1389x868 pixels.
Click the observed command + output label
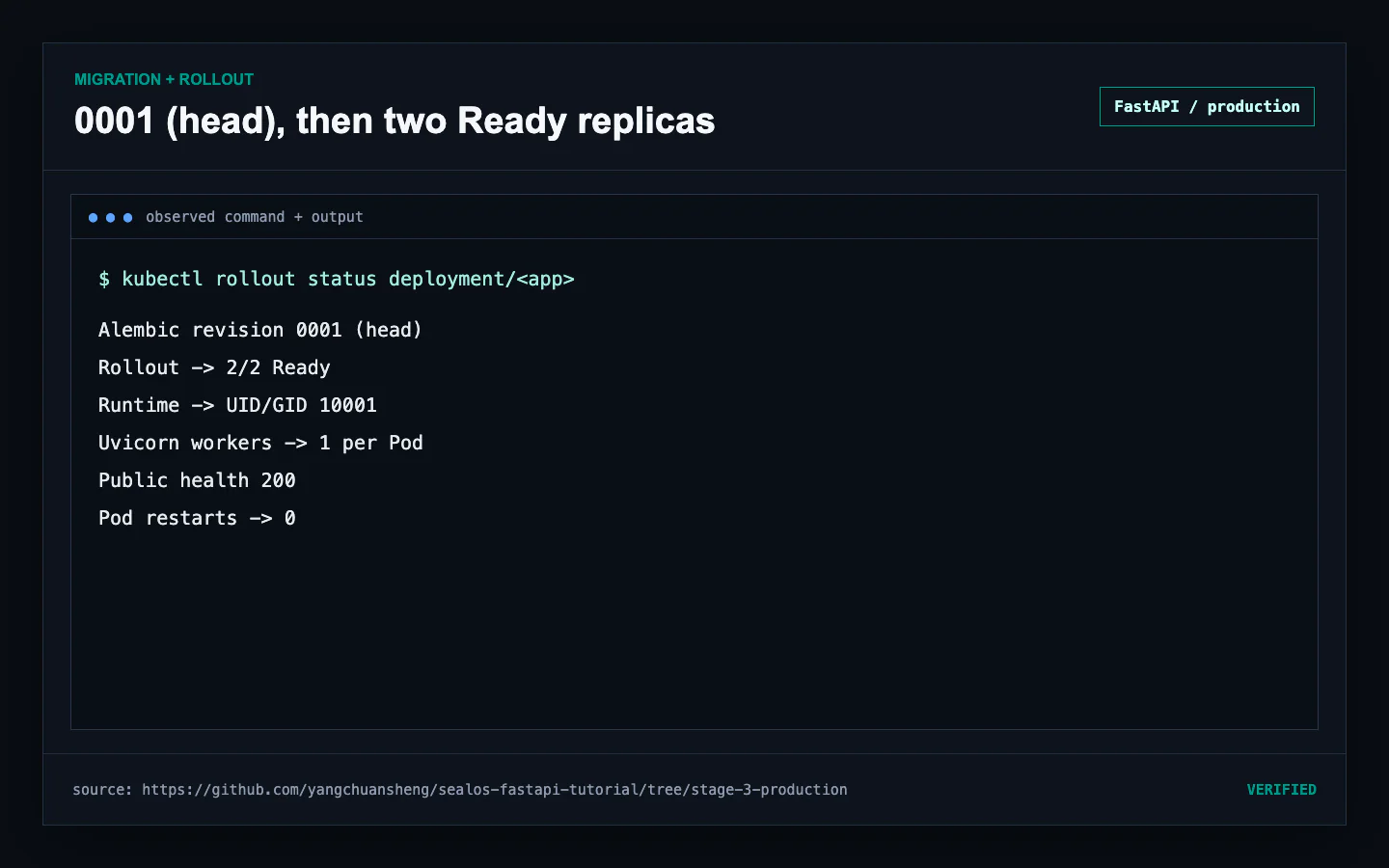click(255, 217)
